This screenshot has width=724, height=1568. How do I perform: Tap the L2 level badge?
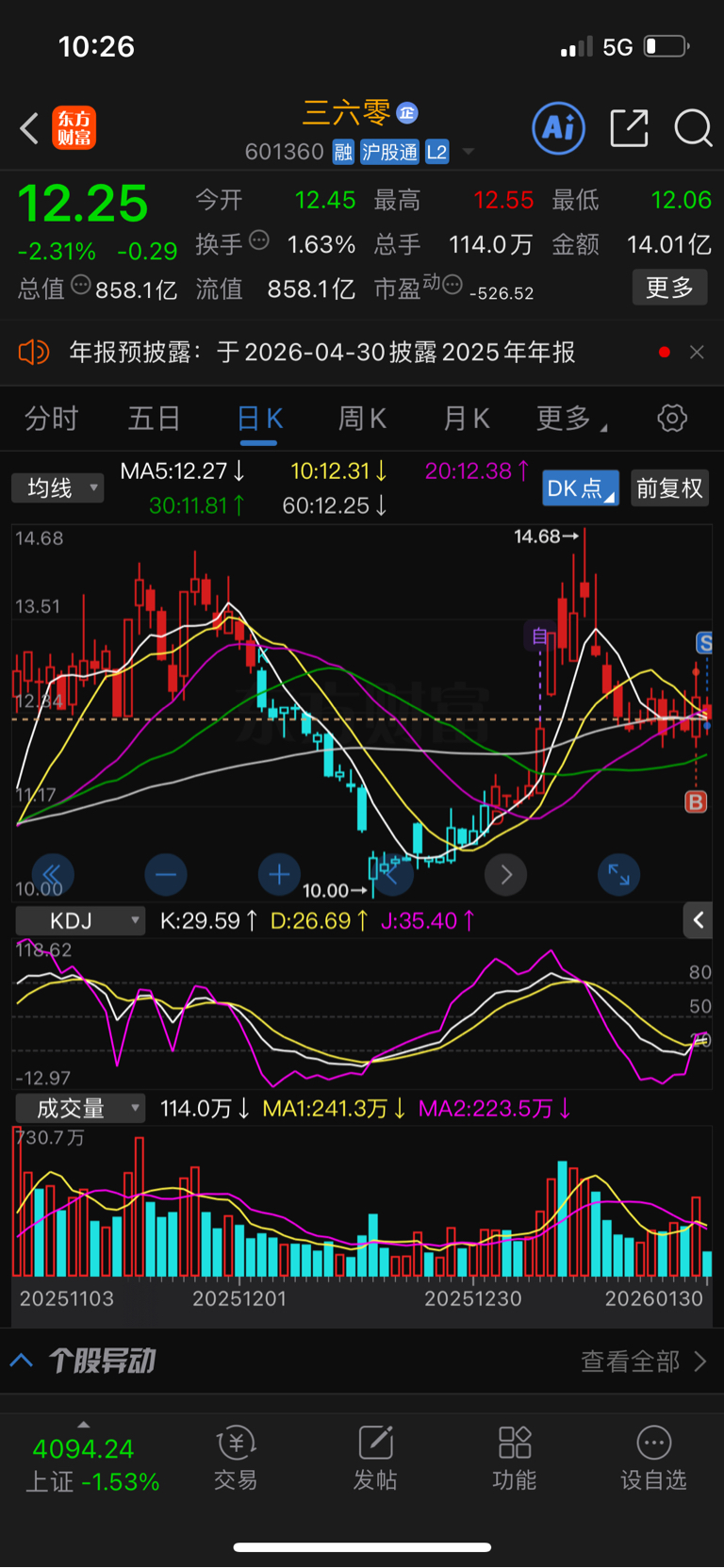coord(436,152)
